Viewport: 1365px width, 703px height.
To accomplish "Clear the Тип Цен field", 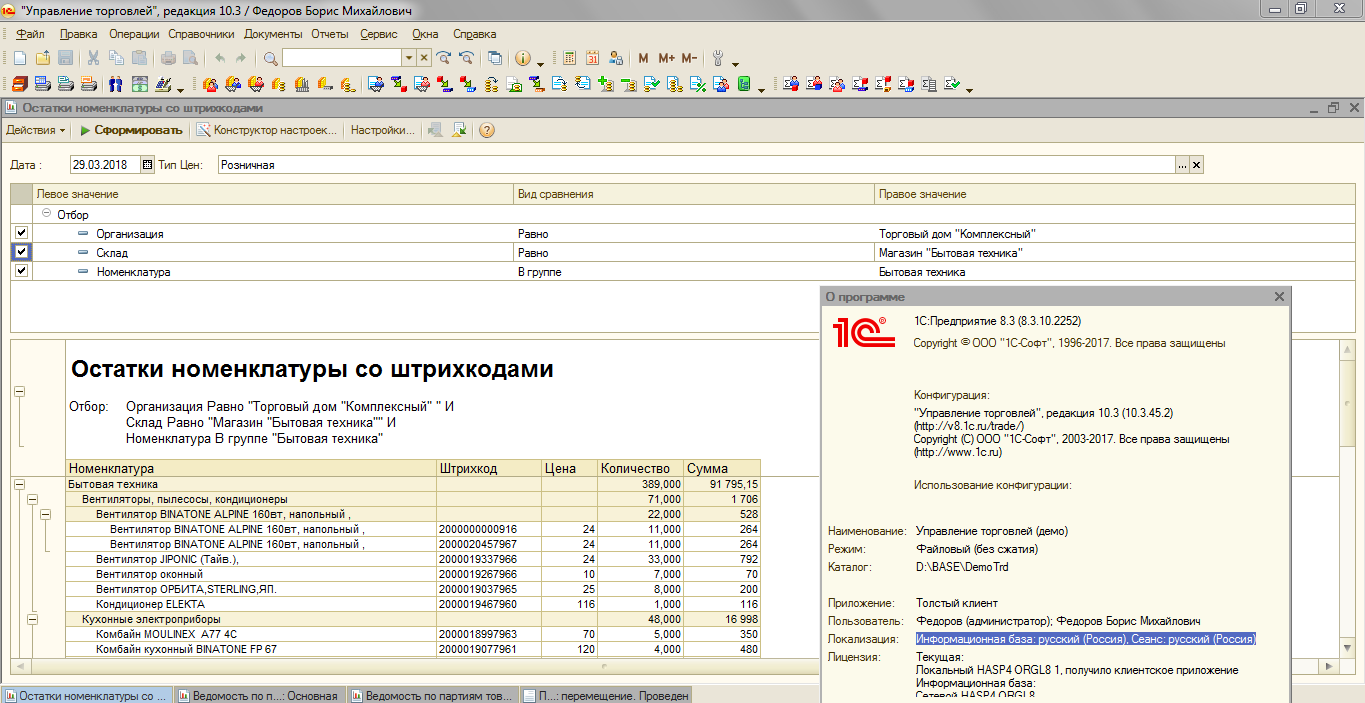I will coord(1196,165).
